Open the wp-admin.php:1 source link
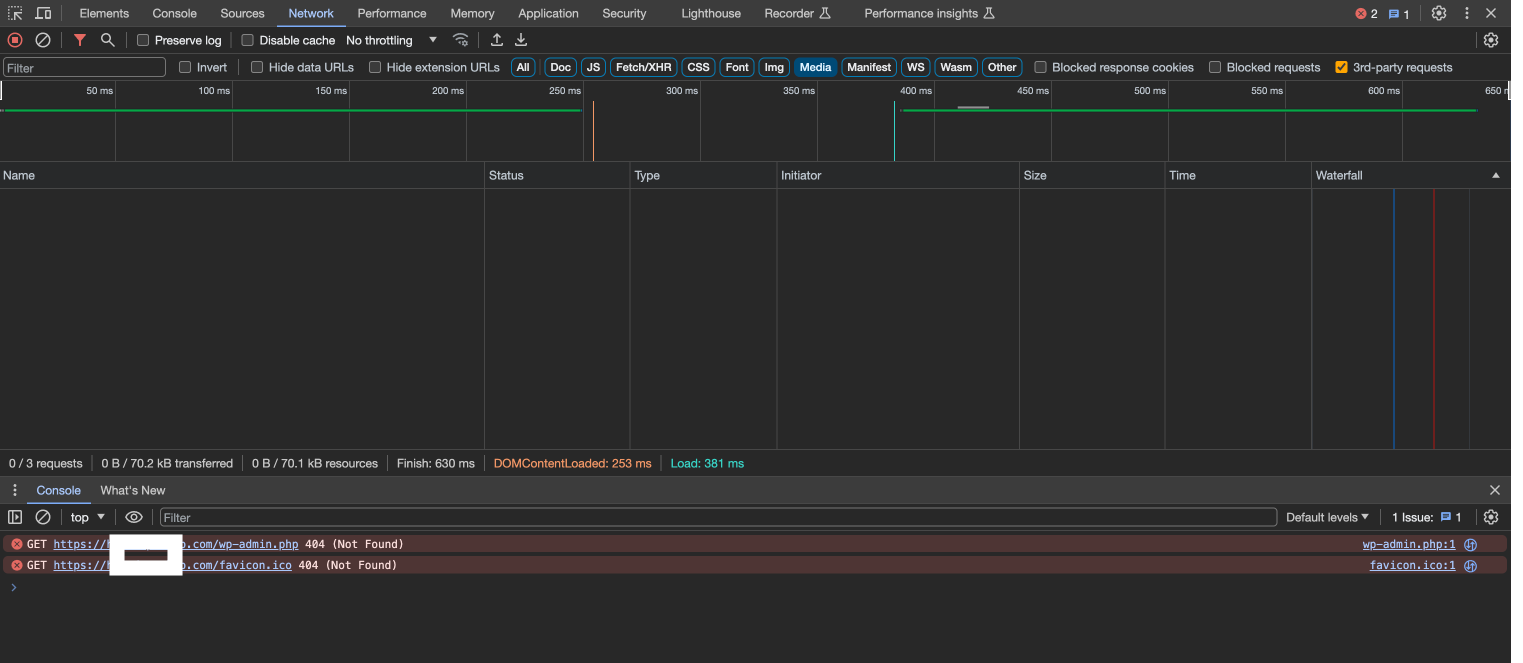The image size is (1523, 663). [1408, 544]
